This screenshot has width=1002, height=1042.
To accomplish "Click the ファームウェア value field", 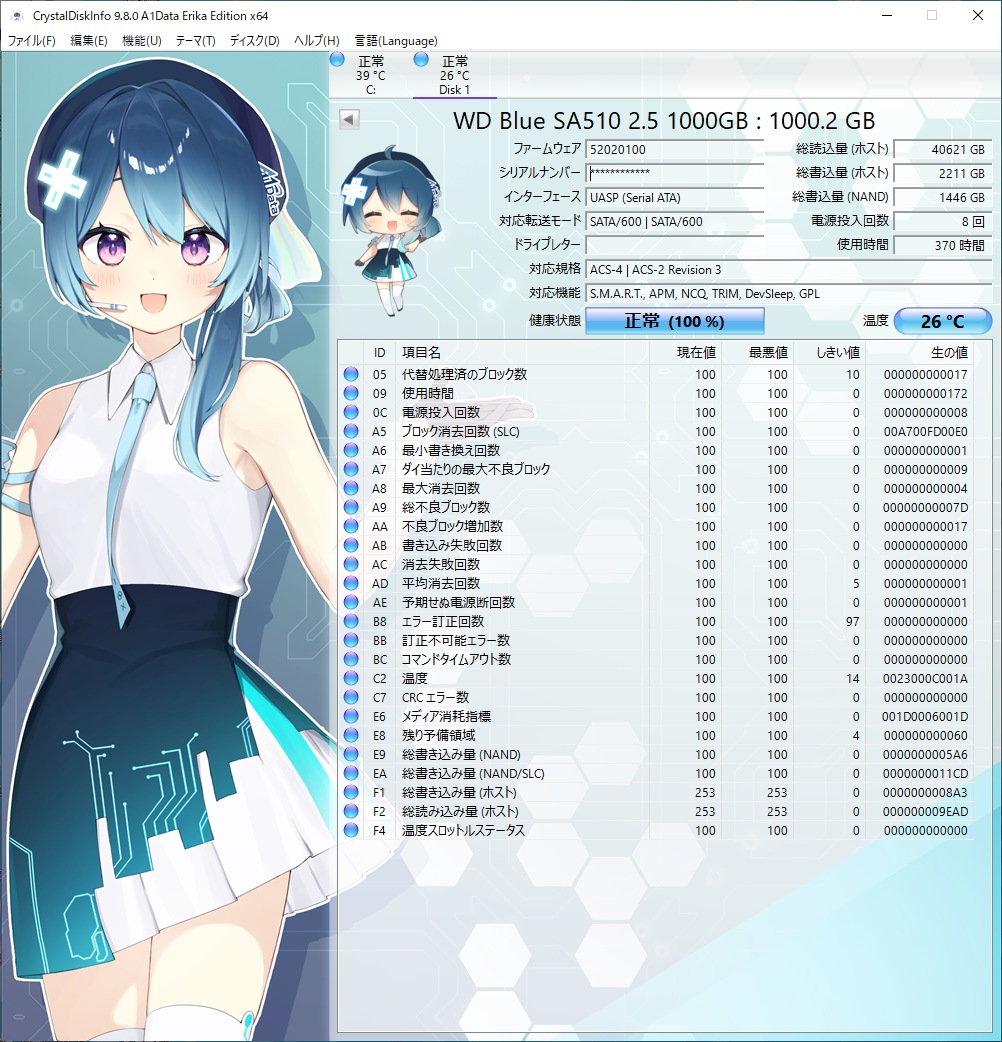I will [675, 149].
